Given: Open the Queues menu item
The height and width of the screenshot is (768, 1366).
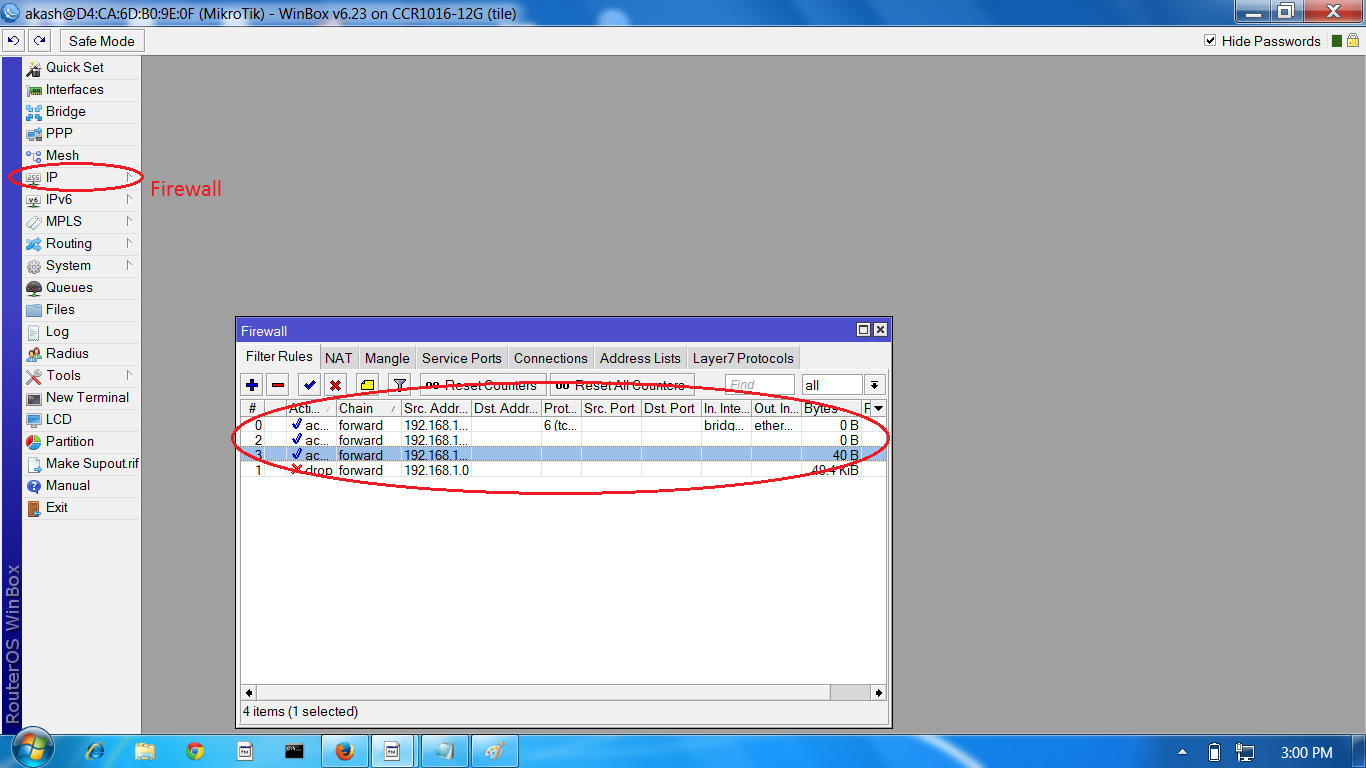Looking at the screenshot, I should click(x=69, y=287).
